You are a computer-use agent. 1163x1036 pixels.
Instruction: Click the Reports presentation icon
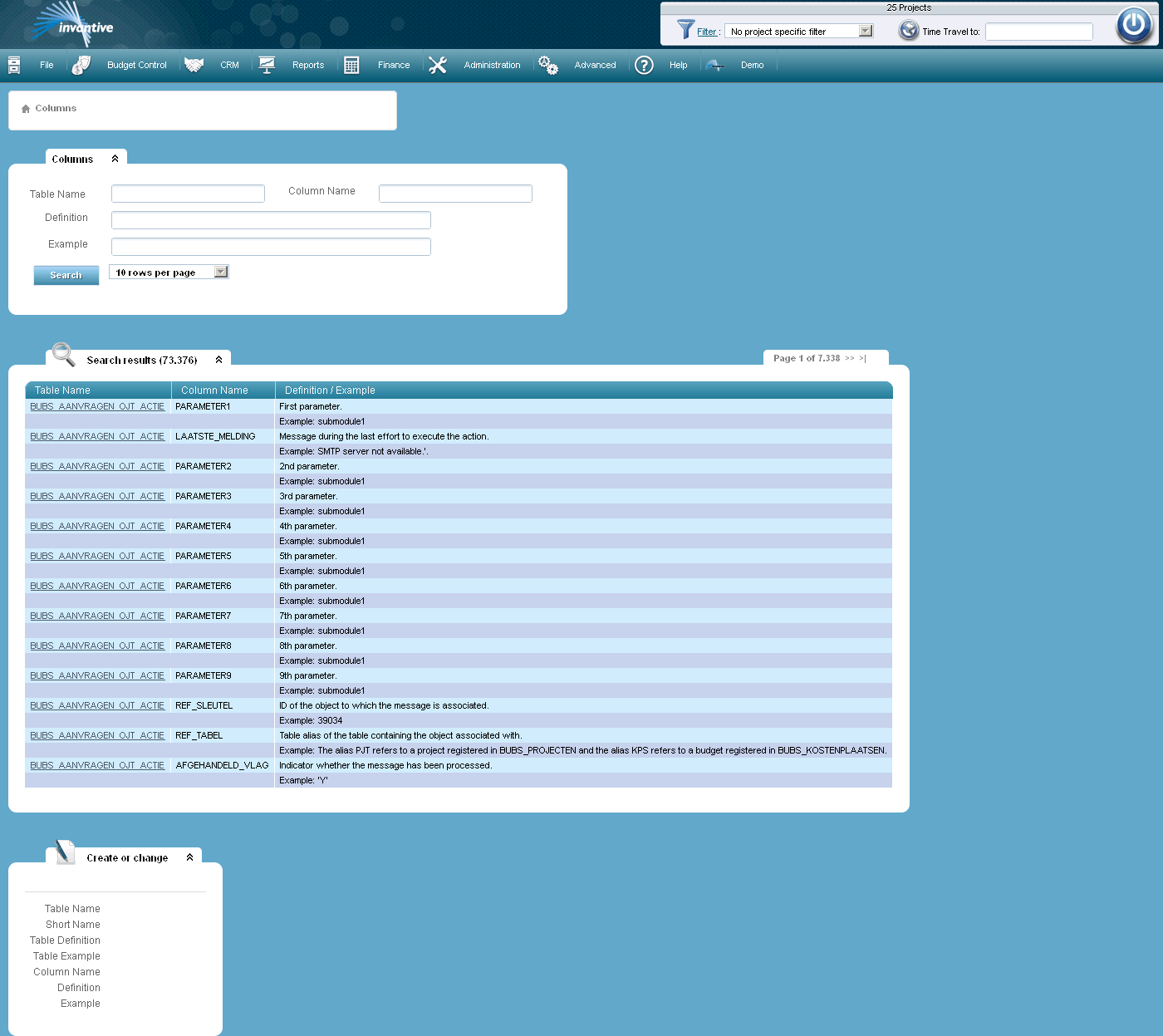[267, 65]
